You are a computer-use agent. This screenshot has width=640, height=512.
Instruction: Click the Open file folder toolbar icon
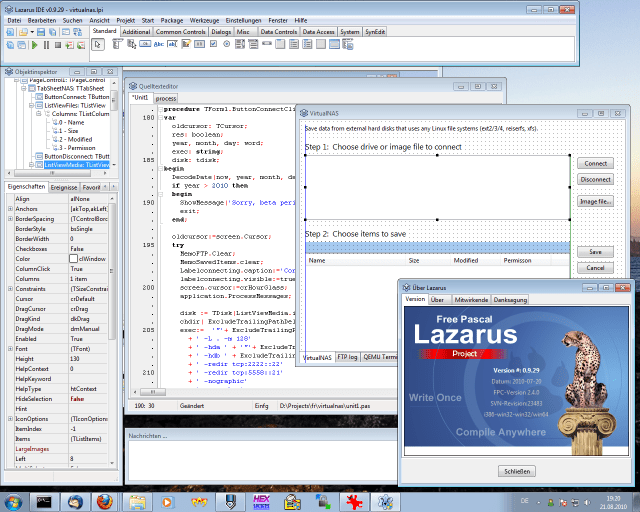[23, 32]
